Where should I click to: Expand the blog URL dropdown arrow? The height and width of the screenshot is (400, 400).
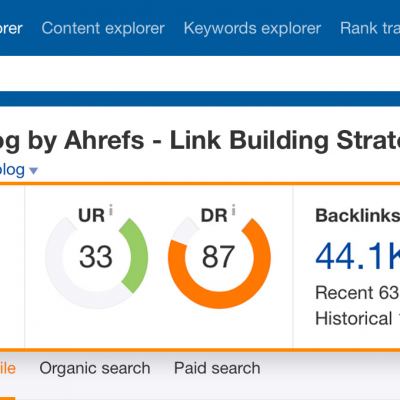pyautogui.click(x=33, y=171)
